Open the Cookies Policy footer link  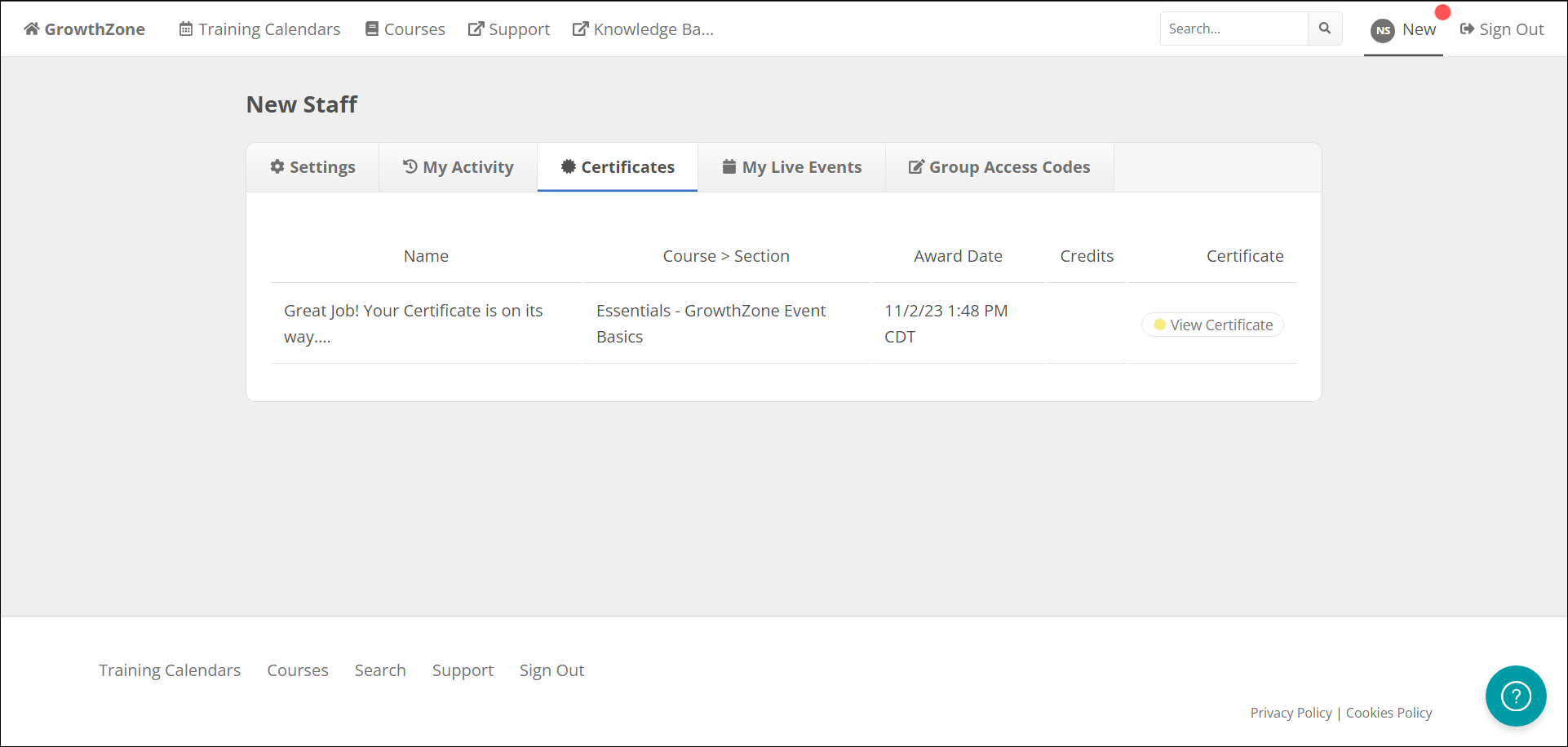point(1389,713)
